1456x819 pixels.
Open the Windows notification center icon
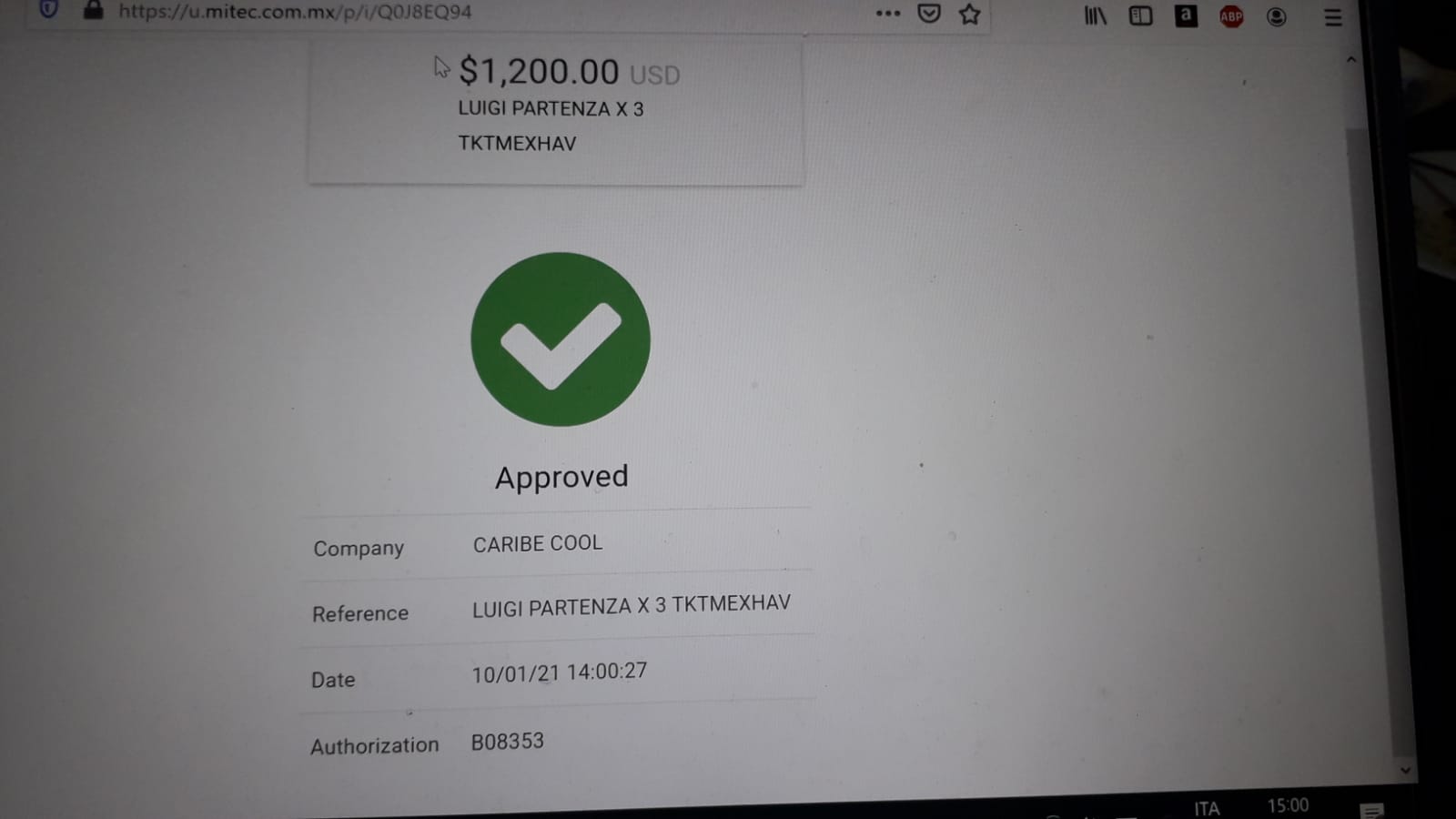(x=1371, y=810)
